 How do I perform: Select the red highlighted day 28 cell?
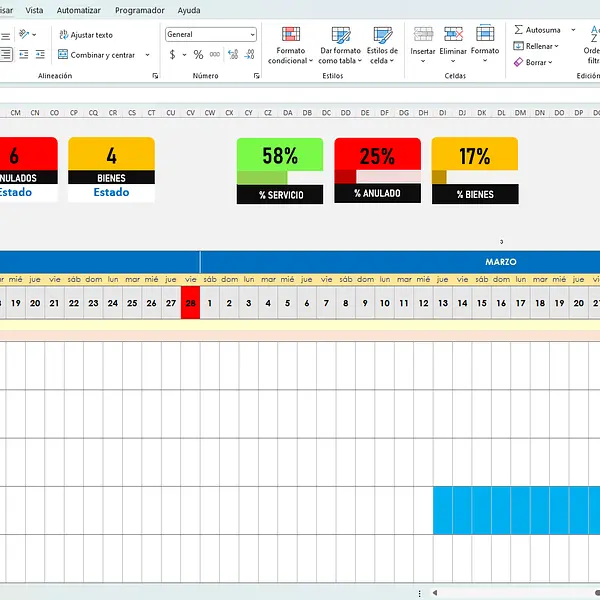190,303
